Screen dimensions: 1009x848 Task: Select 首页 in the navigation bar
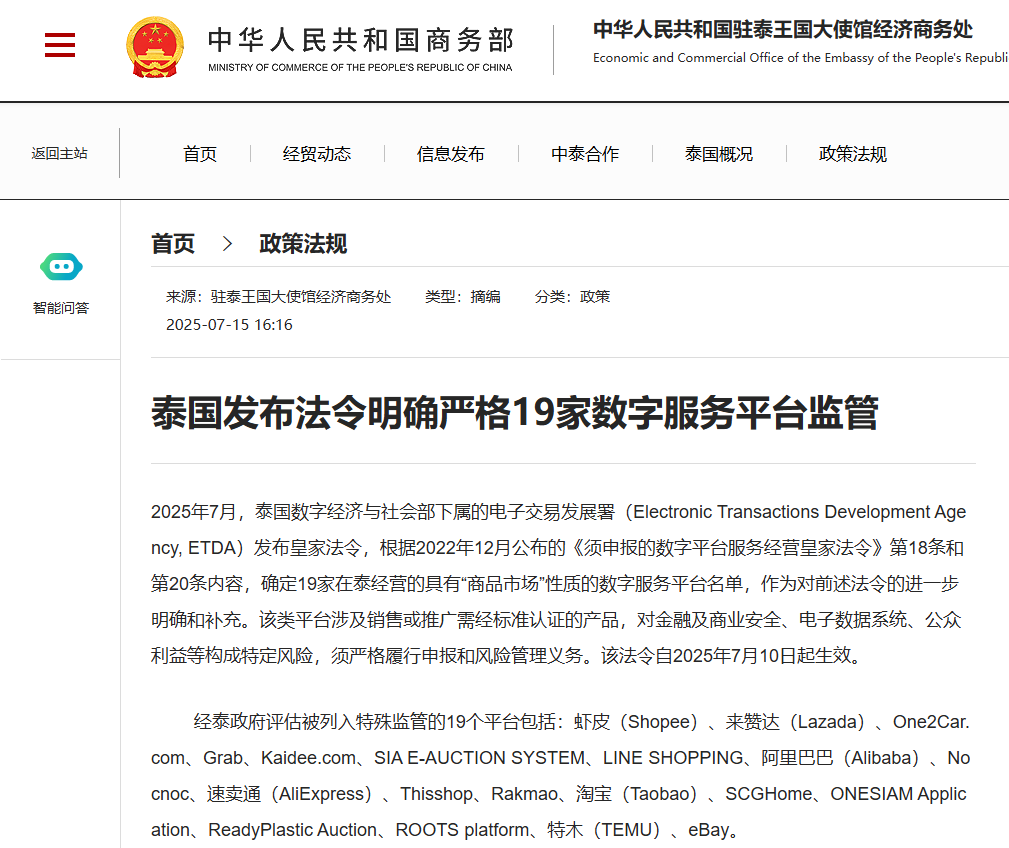pos(200,154)
